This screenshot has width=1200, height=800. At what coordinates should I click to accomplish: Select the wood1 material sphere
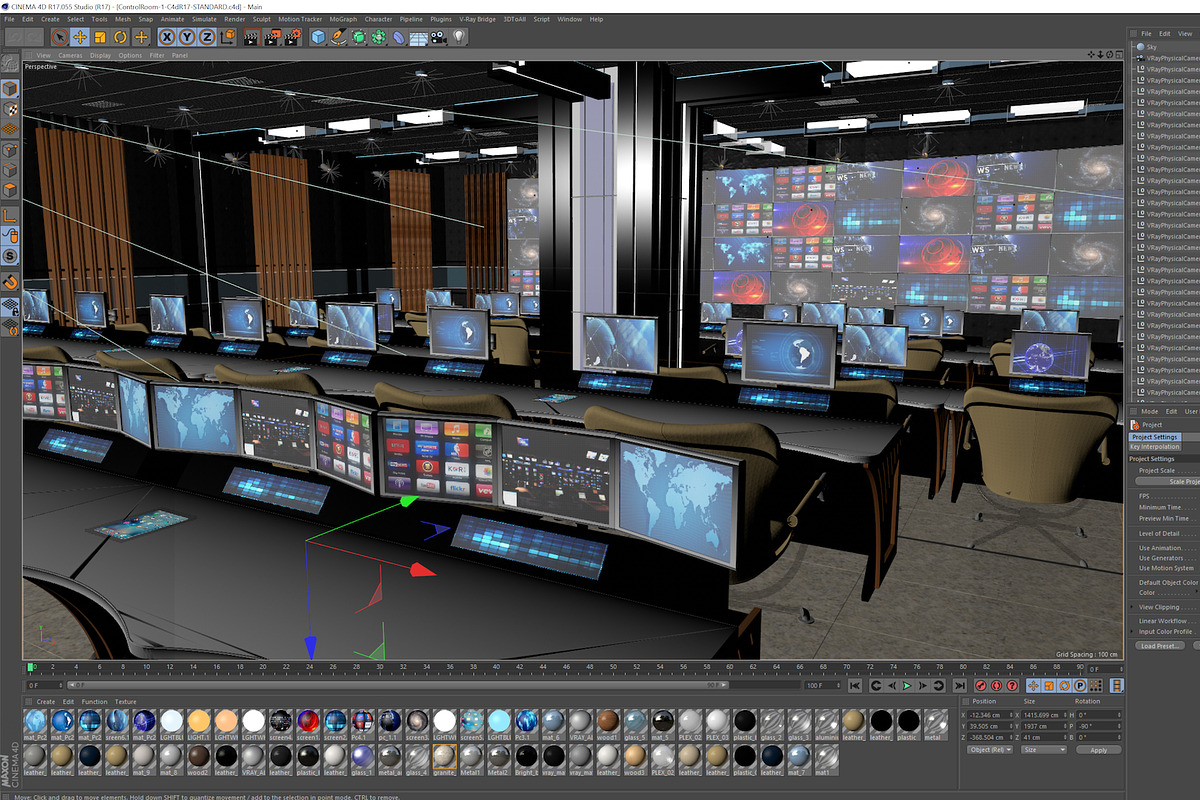(607, 722)
